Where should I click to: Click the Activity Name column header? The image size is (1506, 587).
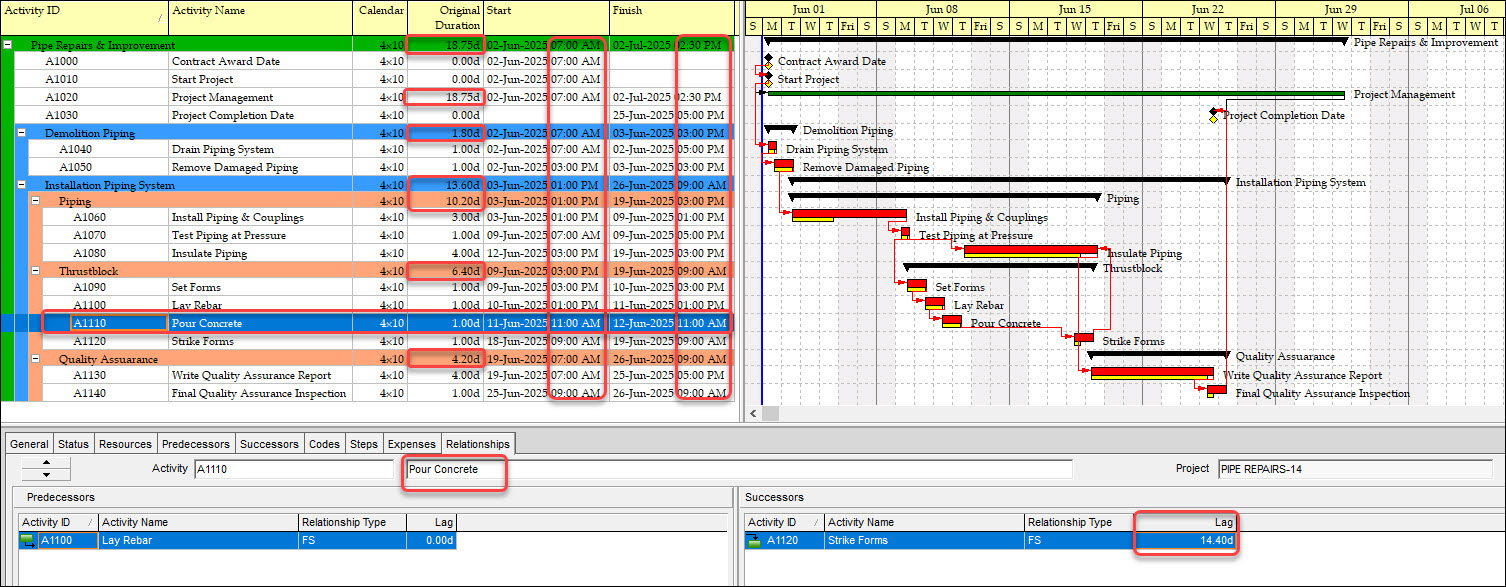260,11
